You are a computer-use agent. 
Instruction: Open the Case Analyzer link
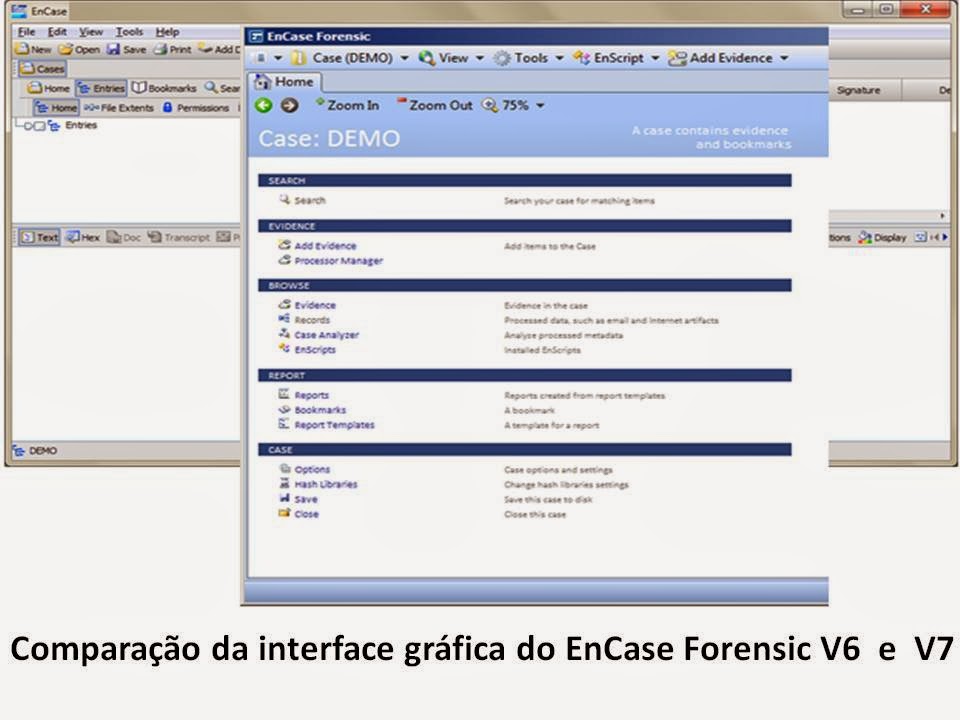[x=326, y=335]
